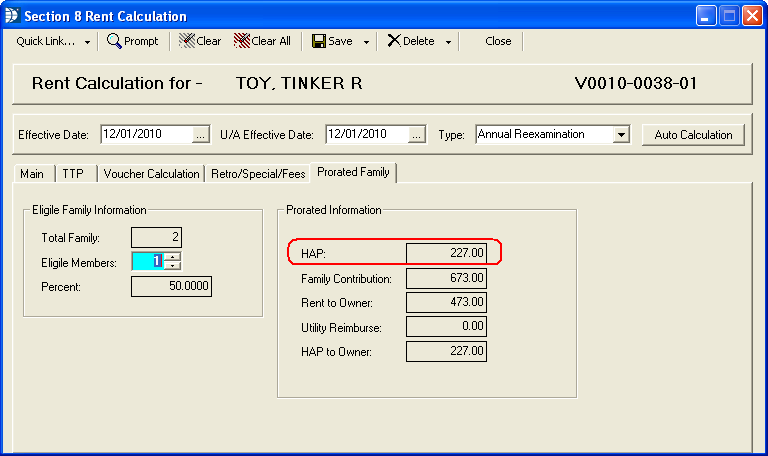The image size is (768, 456).
Task: Click the HAP value 227.00 field
Action: point(446,253)
